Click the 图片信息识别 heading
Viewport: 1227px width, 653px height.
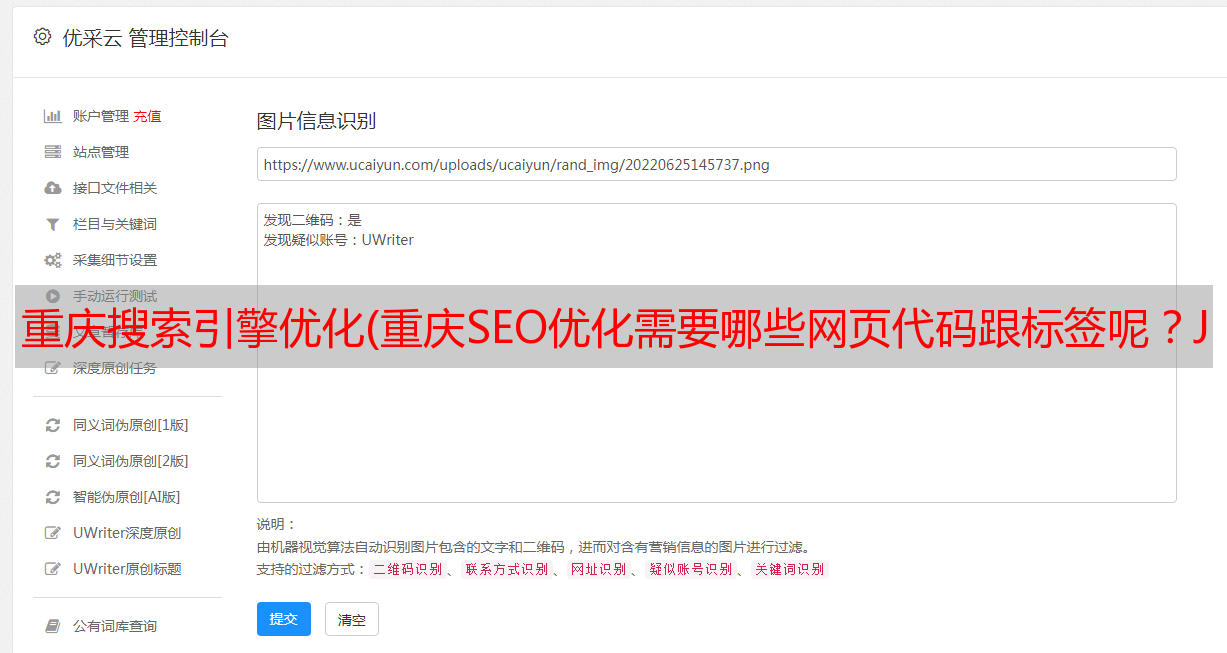[x=316, y=121]
